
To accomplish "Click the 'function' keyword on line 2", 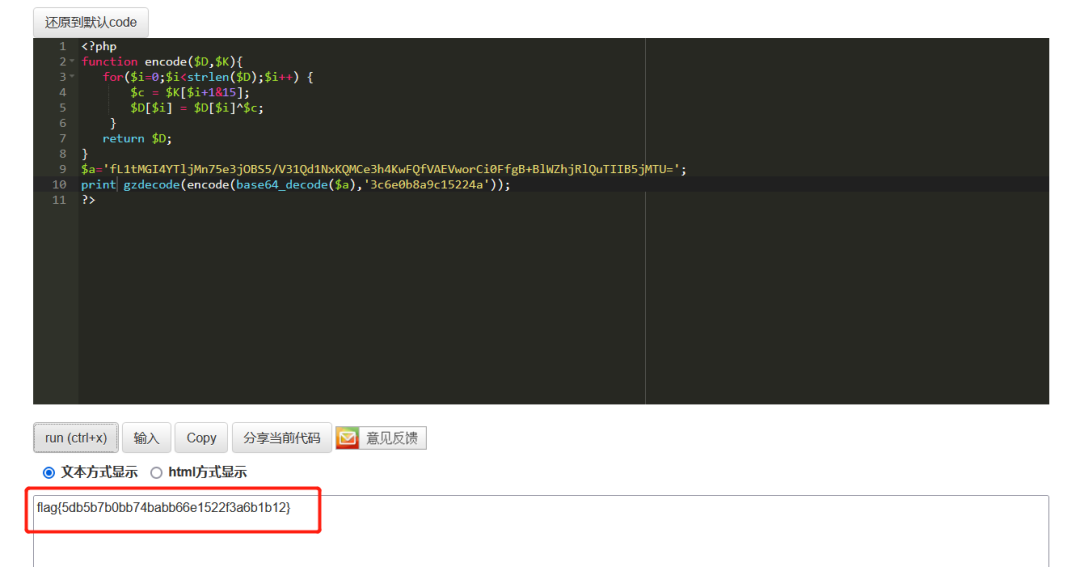I will pos(109,61).
